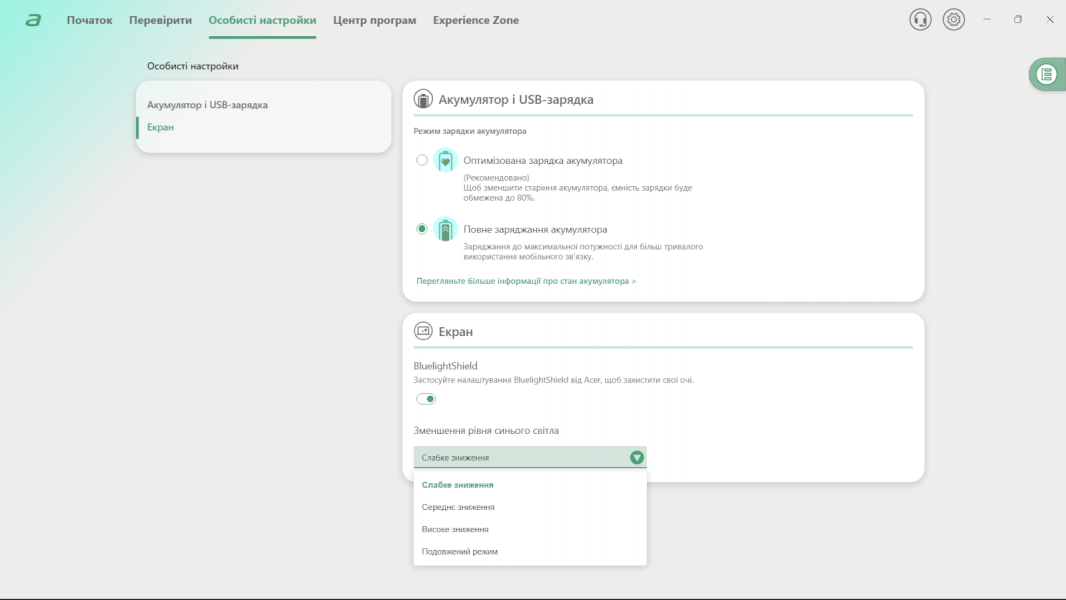
Task: Pick Подовжений режим option in list
Action: (460, 551)
